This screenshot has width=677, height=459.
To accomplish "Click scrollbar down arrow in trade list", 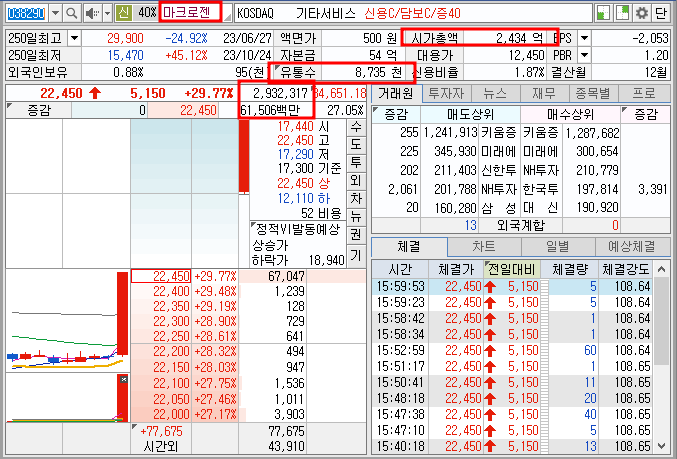I will click(661, 445).
